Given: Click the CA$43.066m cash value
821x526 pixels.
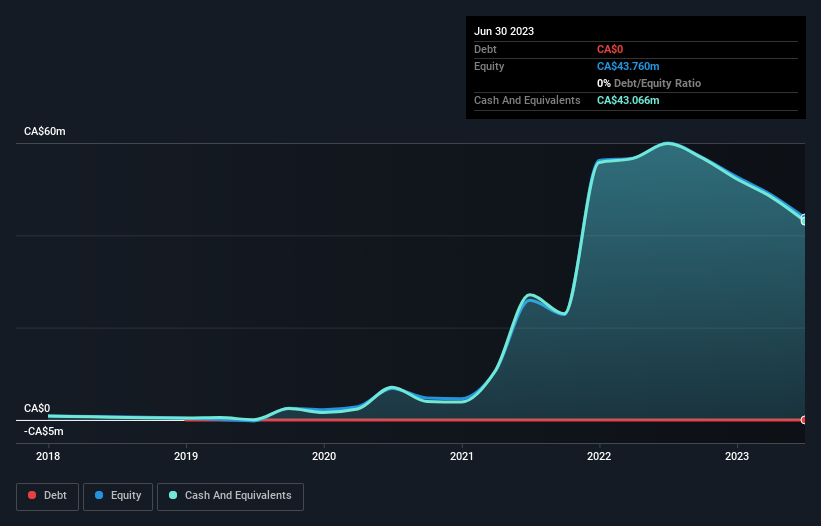Looking at the screenshot, I should (628, 100).
